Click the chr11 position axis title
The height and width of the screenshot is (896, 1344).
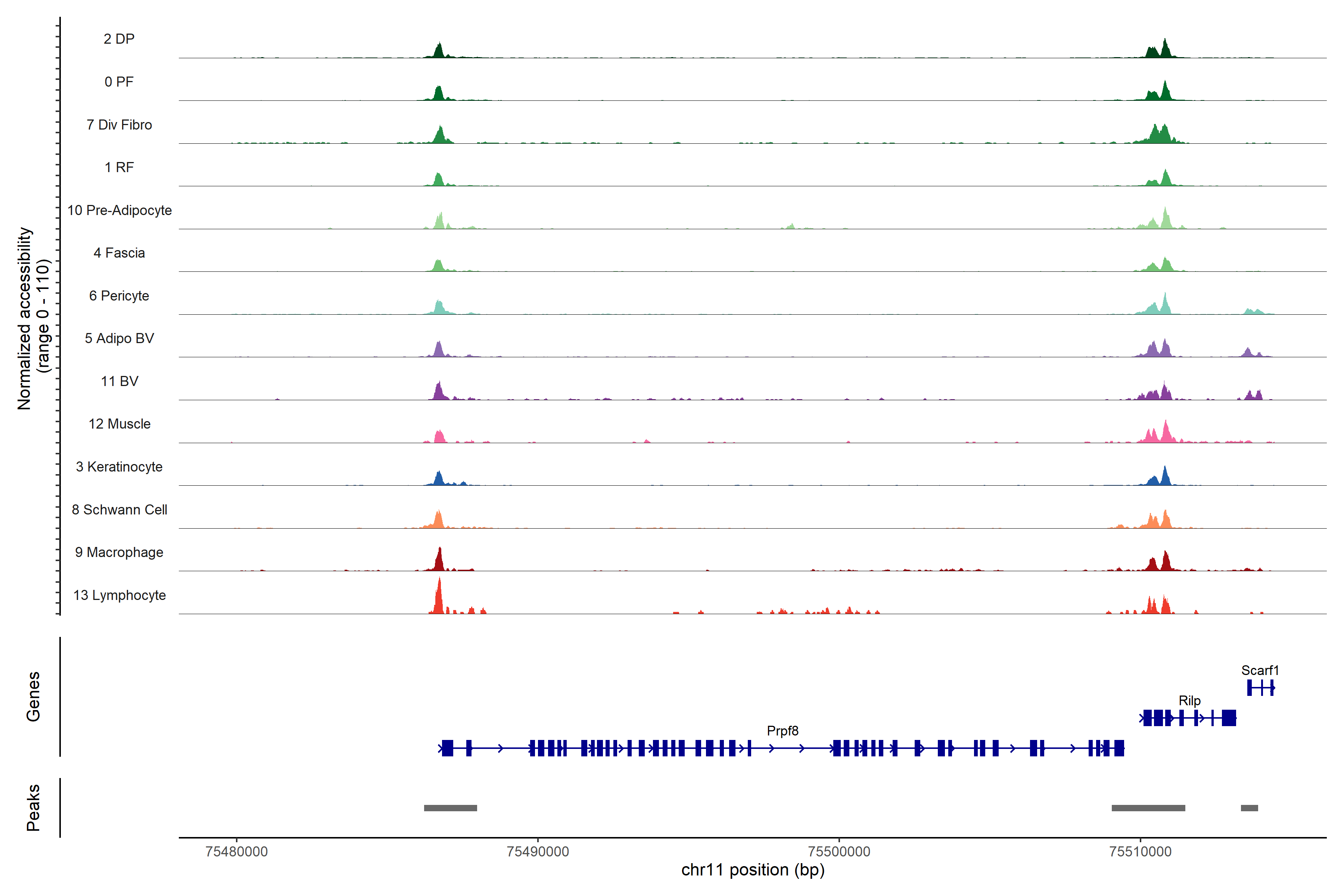pyautogui.click(x=753, y=870)
